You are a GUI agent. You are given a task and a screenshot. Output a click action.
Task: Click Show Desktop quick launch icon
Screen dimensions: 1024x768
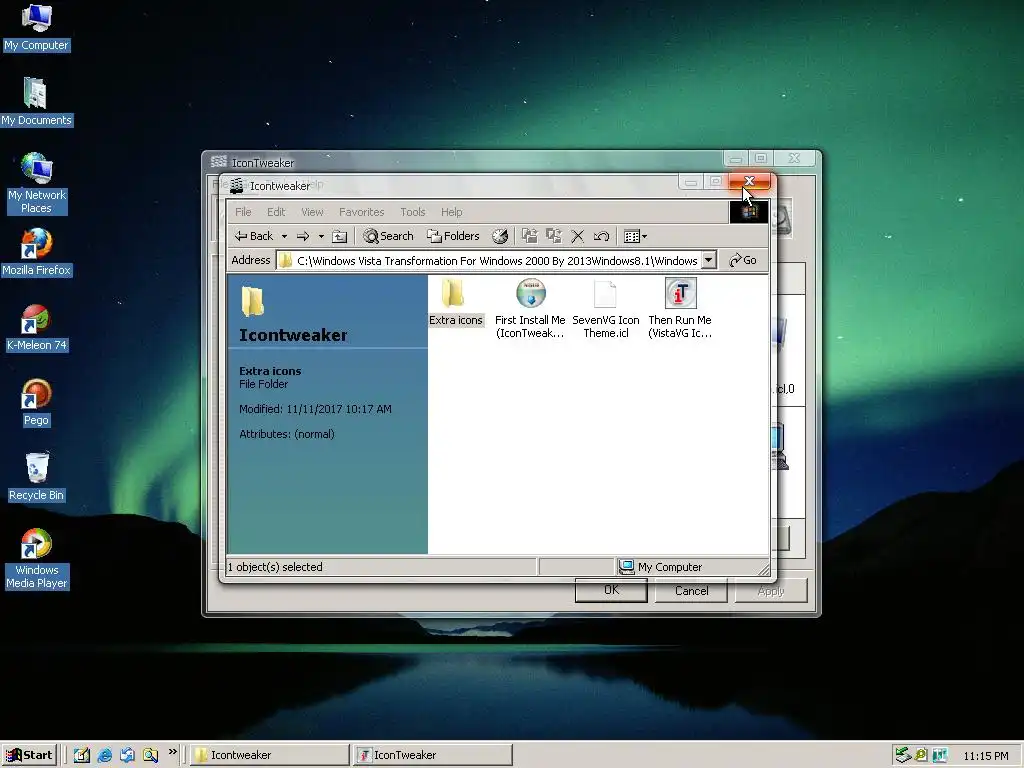tap(82, 755)
